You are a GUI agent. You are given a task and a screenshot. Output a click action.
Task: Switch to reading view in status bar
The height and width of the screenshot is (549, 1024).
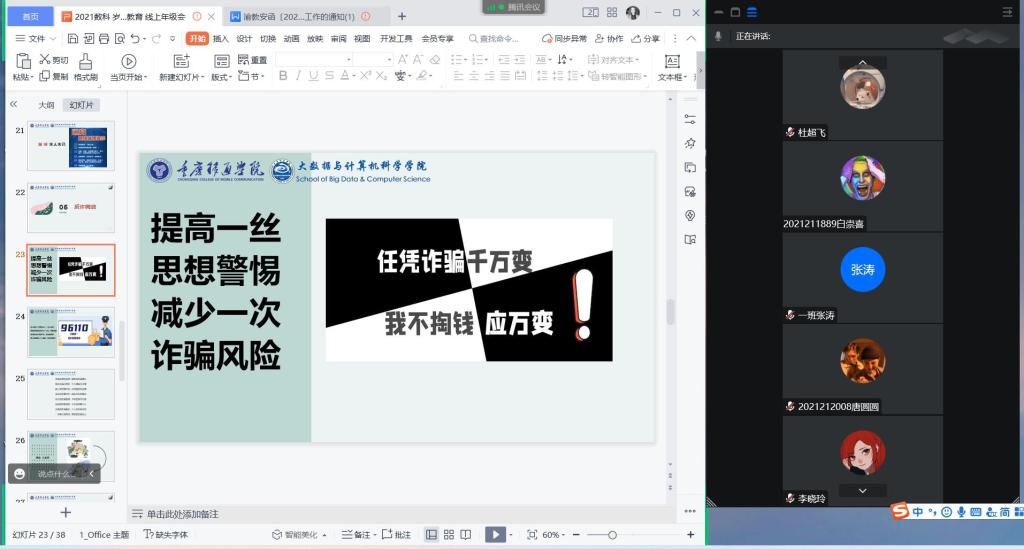[466, 535]
